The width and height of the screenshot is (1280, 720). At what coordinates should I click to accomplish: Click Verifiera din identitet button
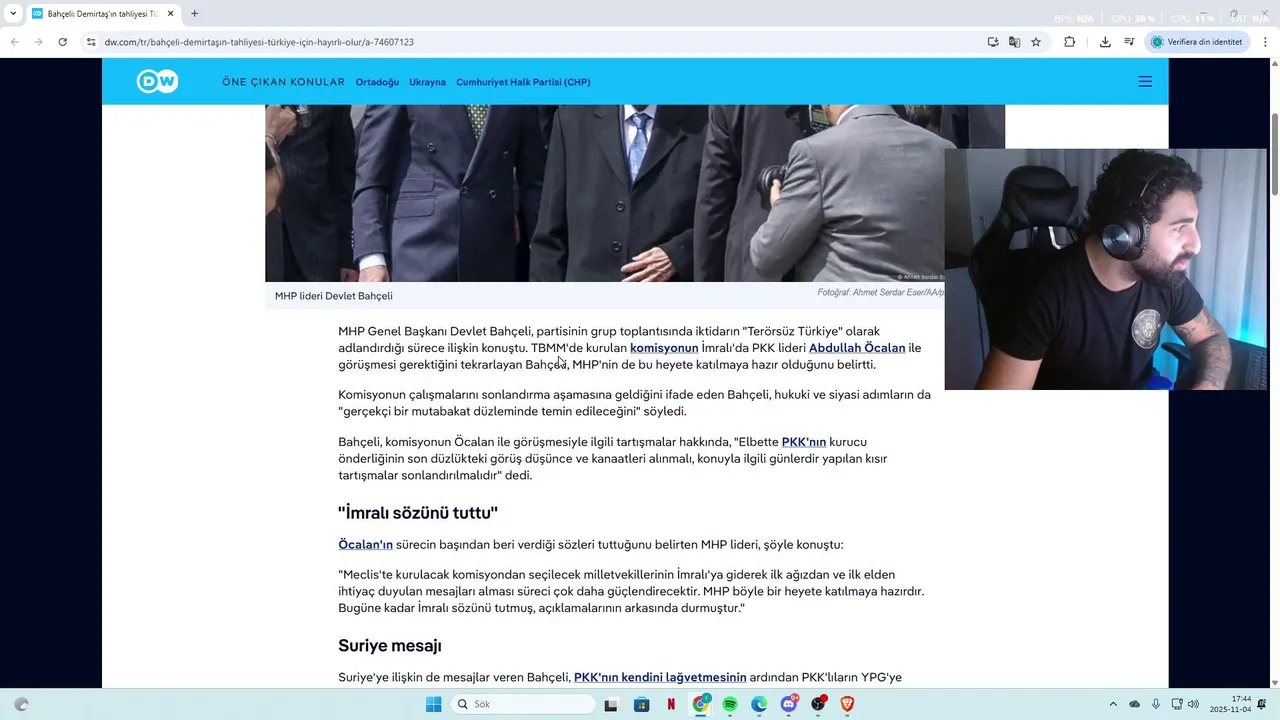coord(1196,42)
